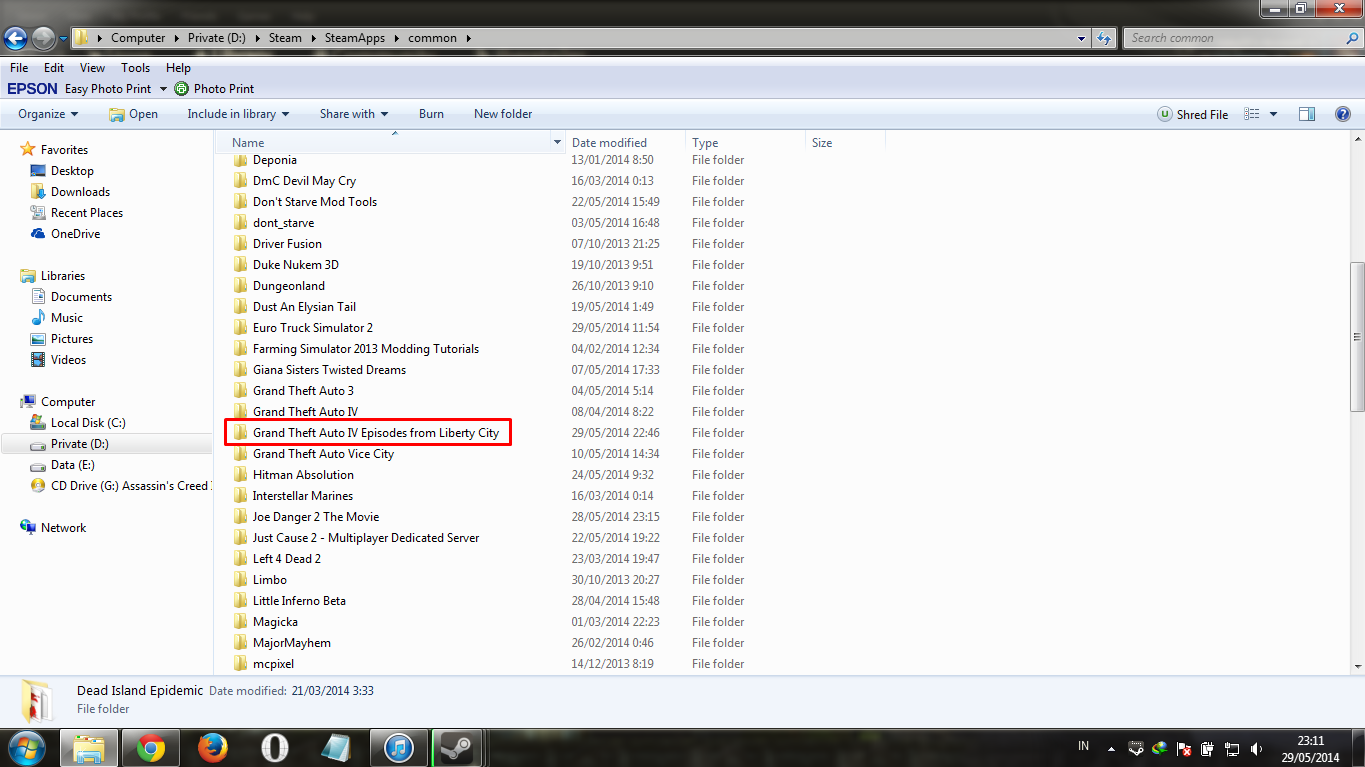Open Steam from the taskbar

click(x=458, y=748)
